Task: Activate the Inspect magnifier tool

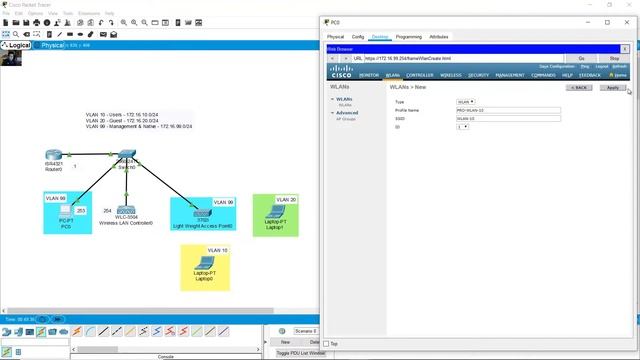Action: [x=16, y=34]
